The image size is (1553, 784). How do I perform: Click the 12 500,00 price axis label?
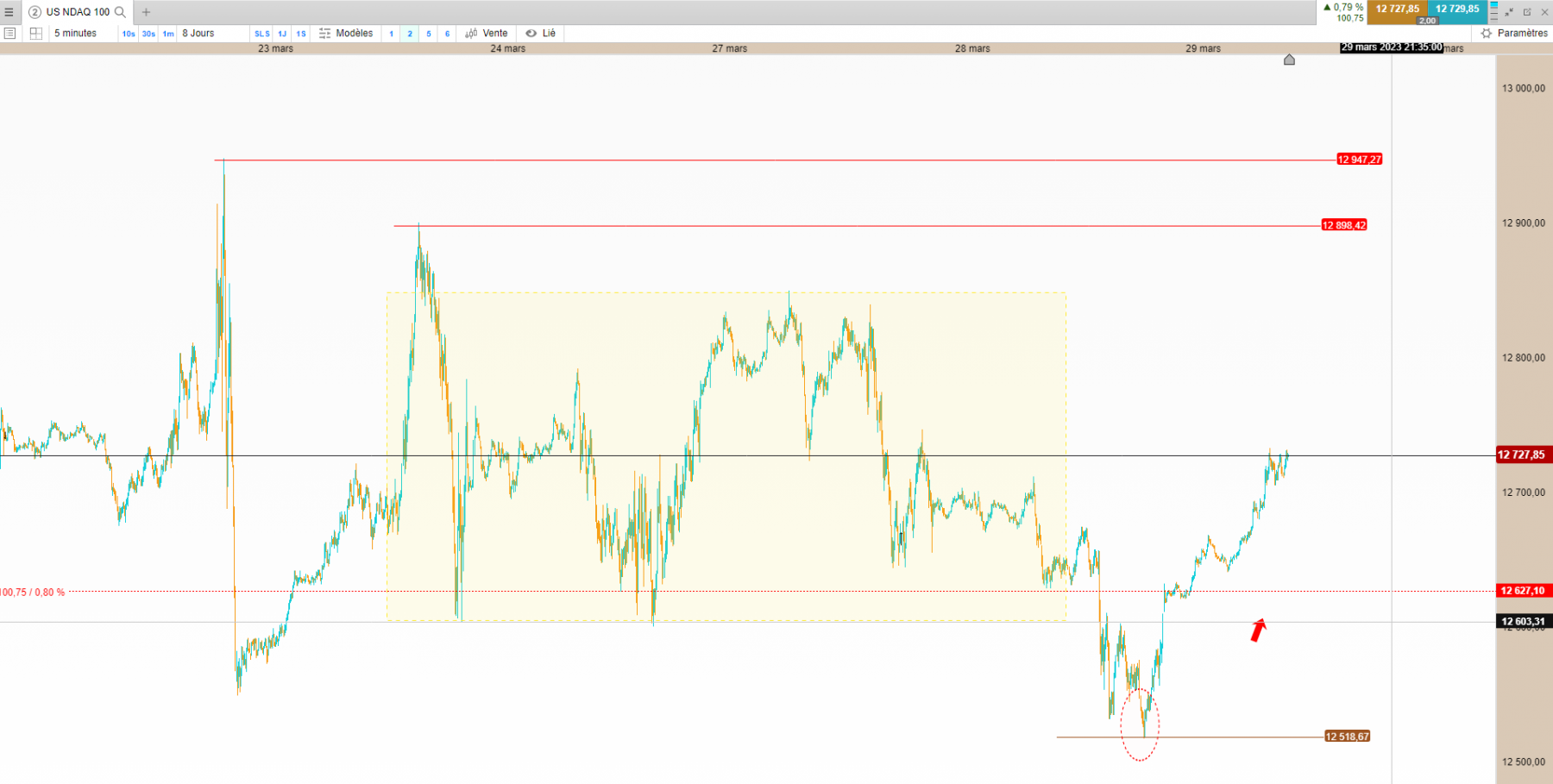coord(1524,762)
